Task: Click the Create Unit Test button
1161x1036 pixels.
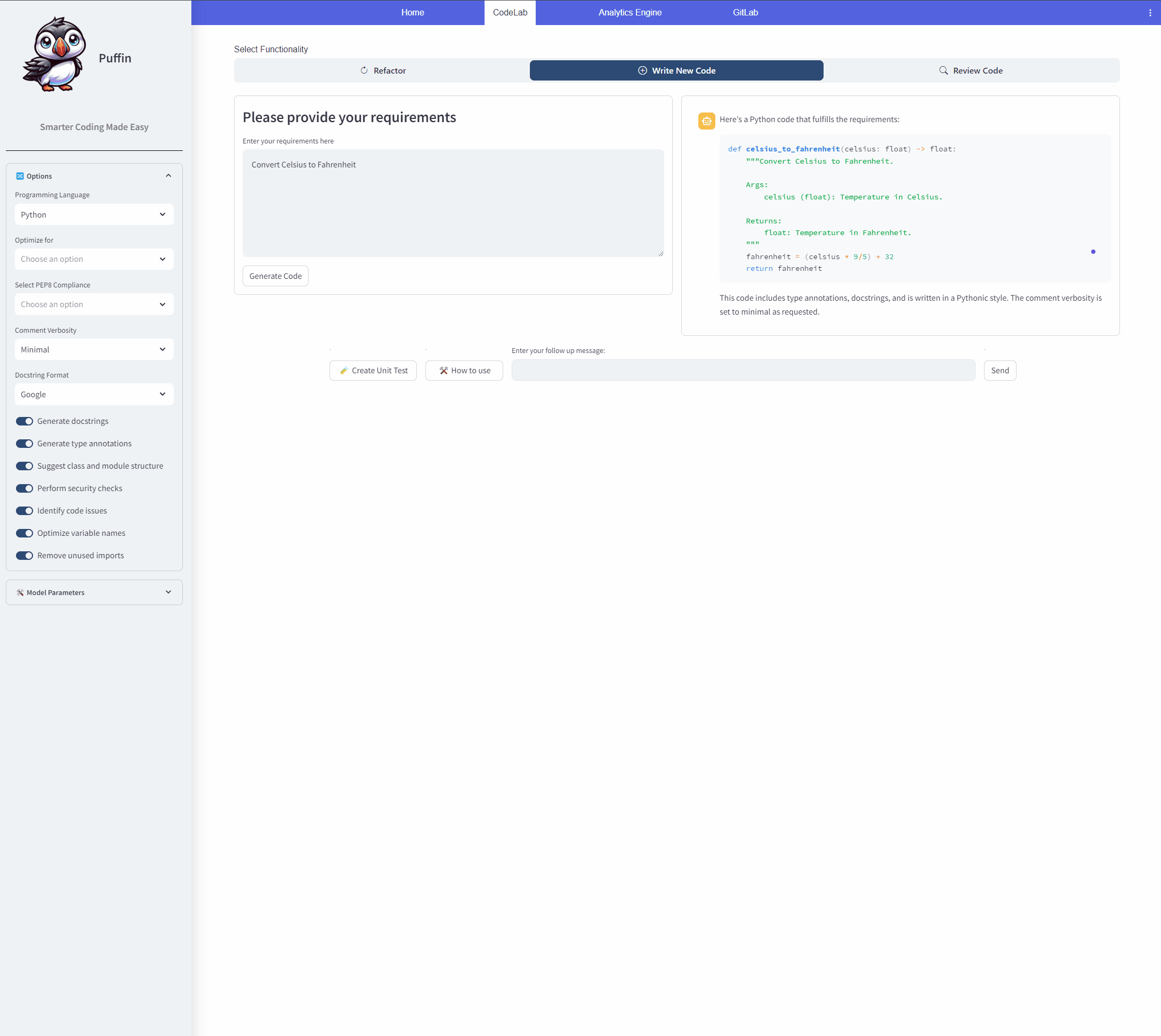Action: [373, 371]
